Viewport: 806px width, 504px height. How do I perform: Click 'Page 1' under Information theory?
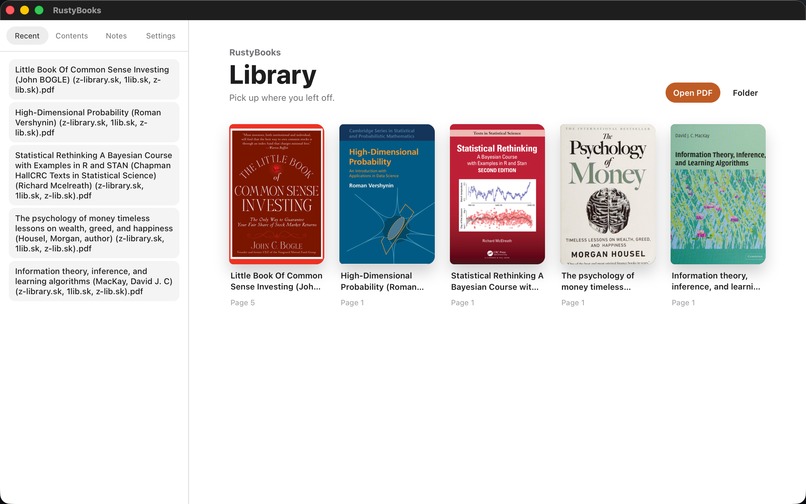tap(683, 303)
